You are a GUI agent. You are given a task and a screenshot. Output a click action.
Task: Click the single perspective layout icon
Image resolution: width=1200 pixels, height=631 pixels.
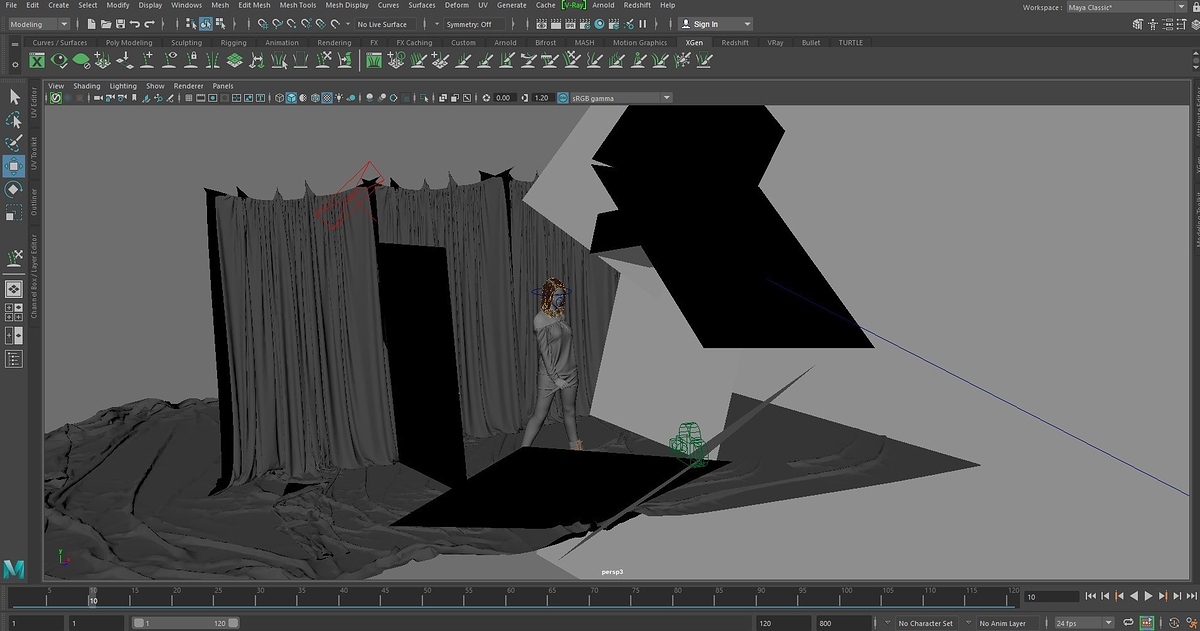[14, 289]
